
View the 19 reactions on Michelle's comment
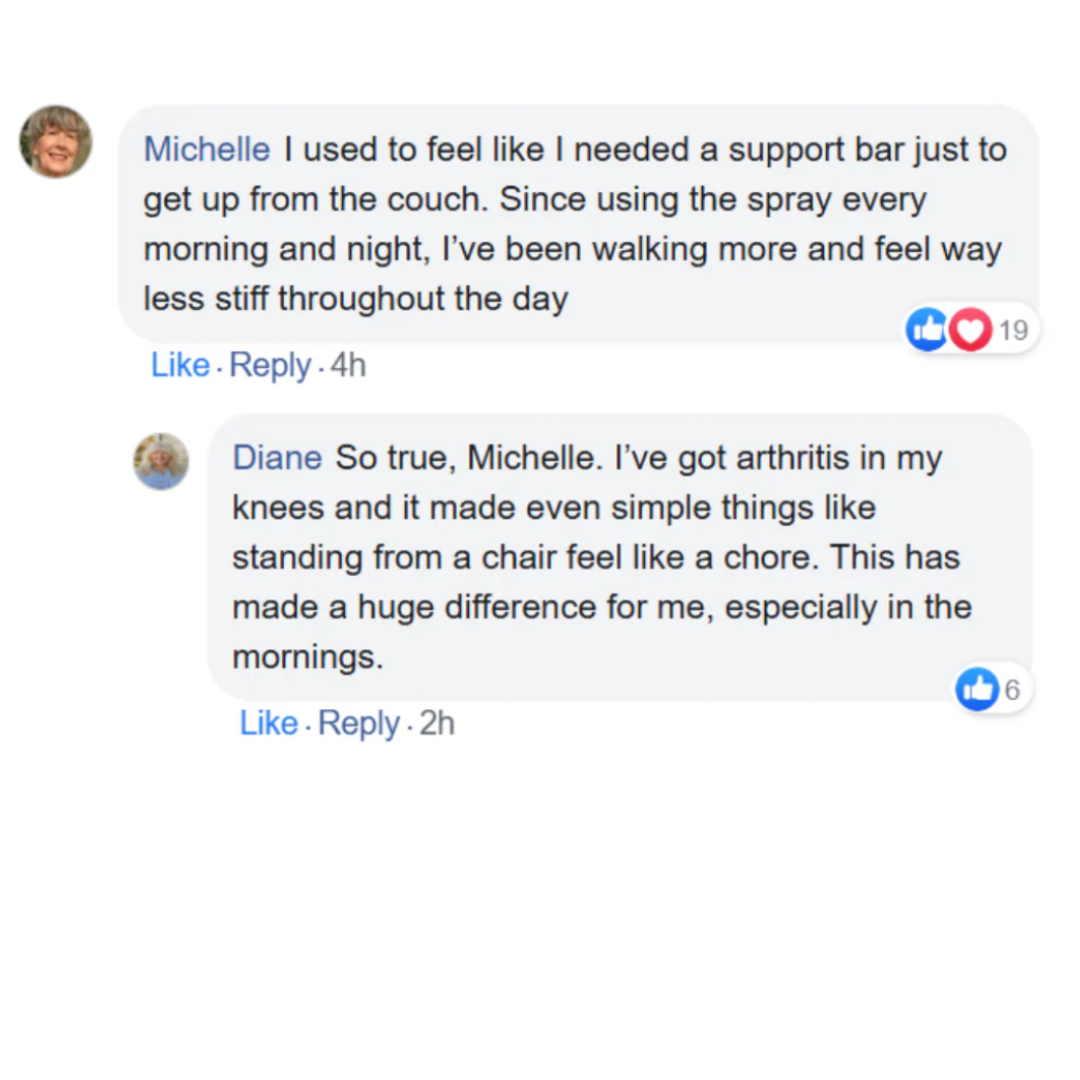tap(1014, 330)
